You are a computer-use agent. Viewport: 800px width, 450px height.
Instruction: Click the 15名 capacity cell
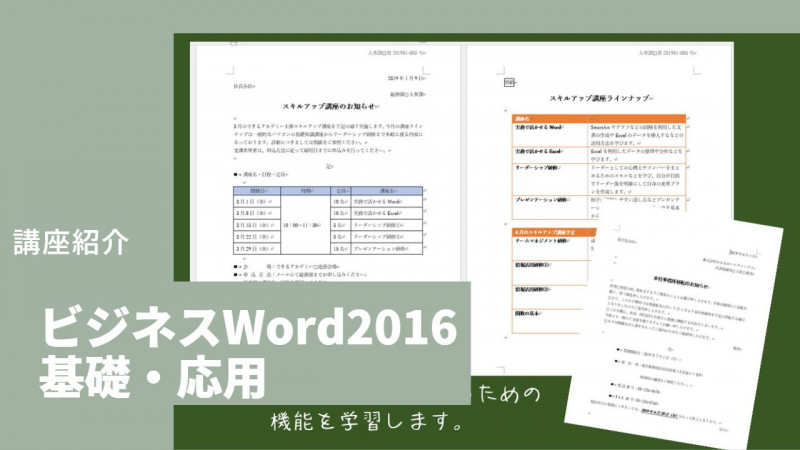click(x=340, y=249)
